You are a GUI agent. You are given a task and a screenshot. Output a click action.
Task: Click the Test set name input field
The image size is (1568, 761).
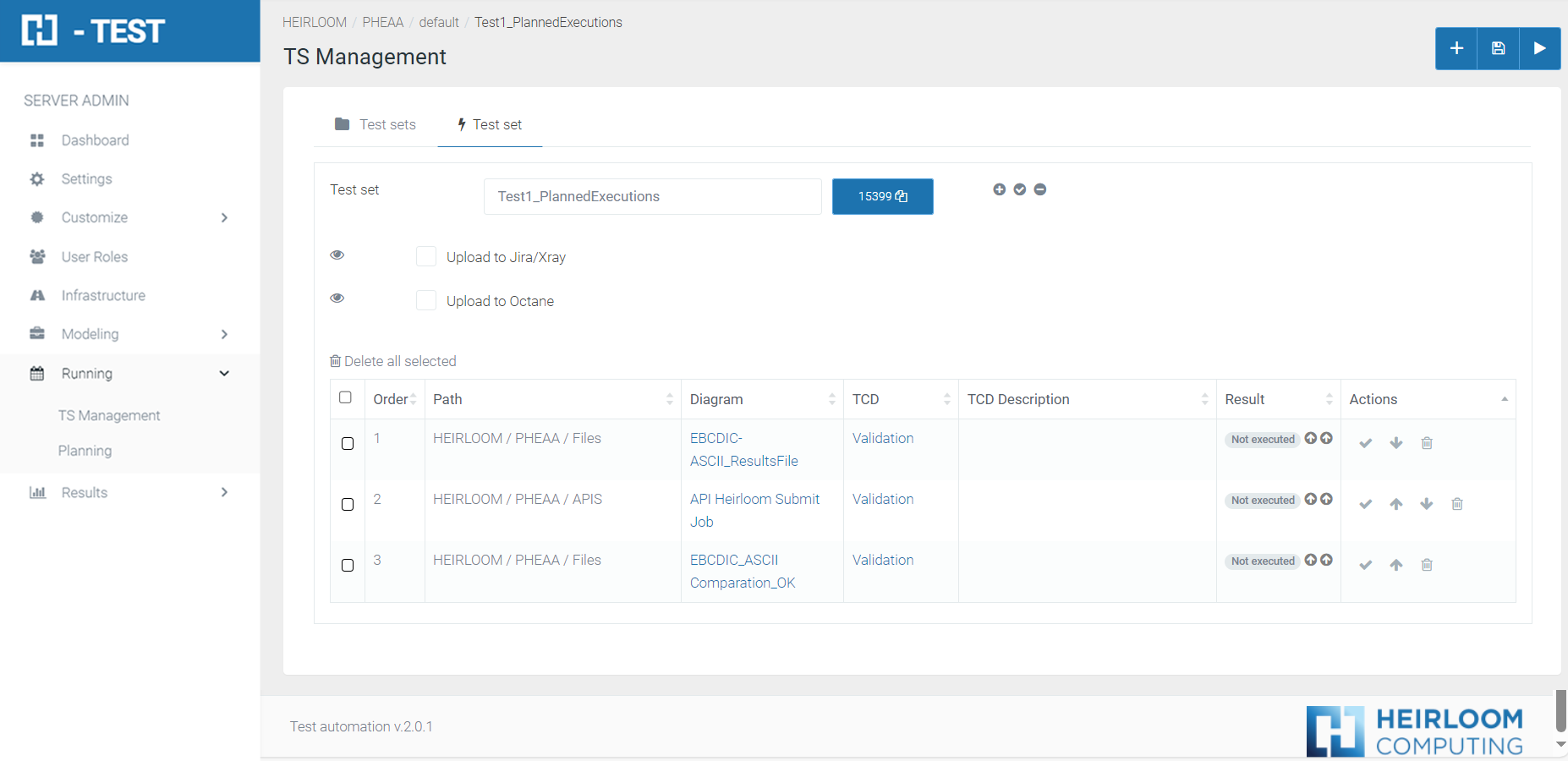[x=652, y=196]
